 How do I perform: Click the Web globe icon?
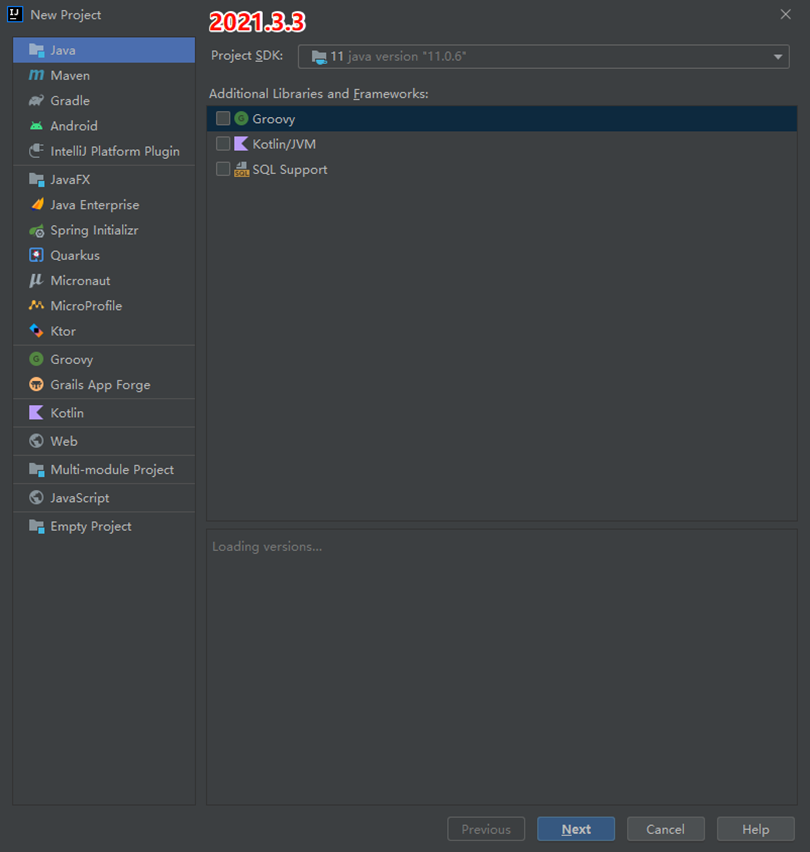point(36,441)
